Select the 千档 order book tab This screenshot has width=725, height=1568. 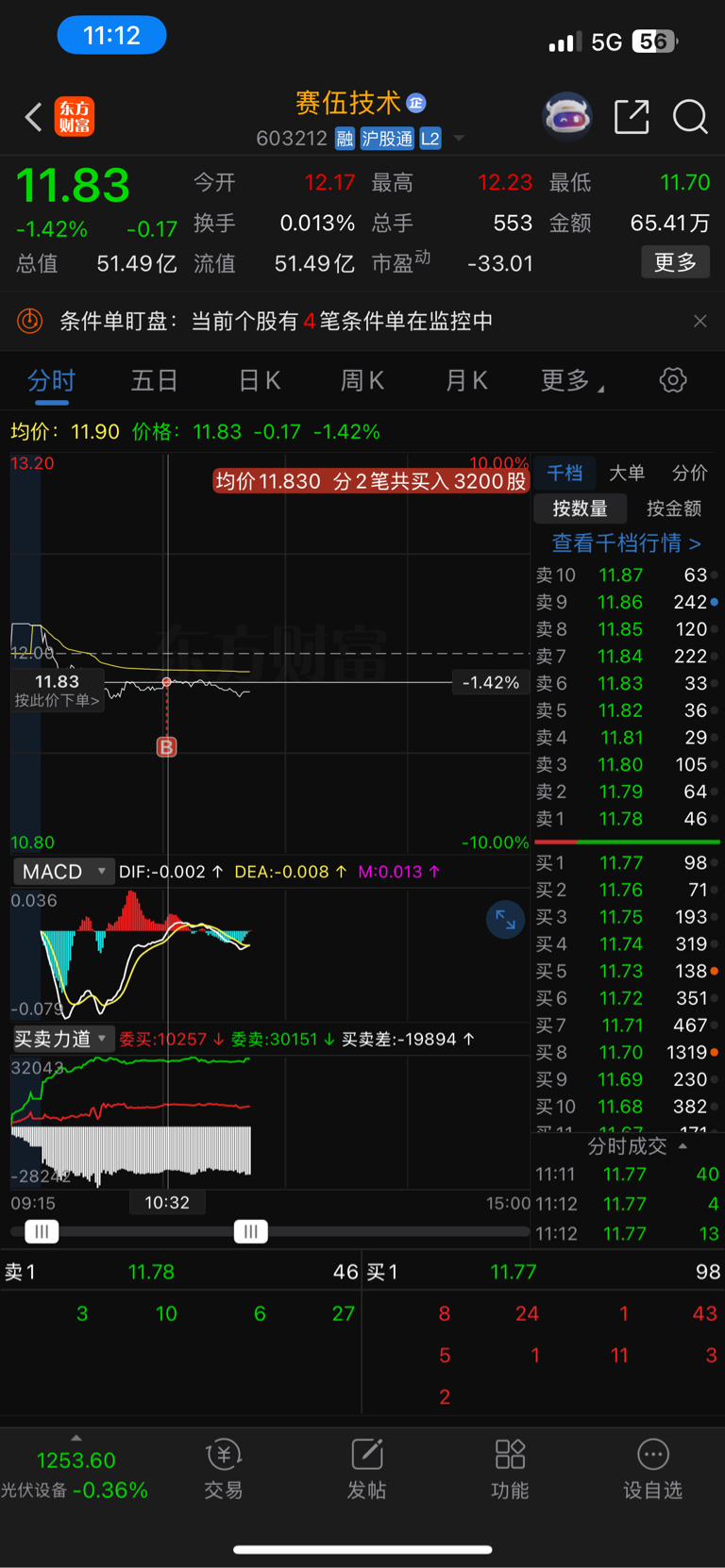[x=565, y=474]
